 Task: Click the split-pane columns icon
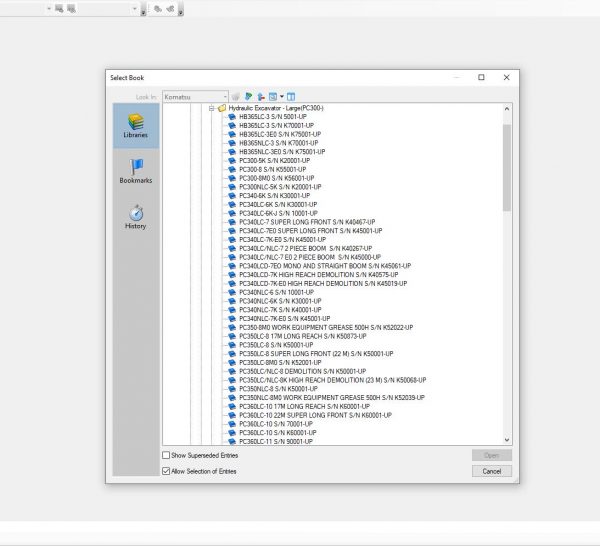291,97
